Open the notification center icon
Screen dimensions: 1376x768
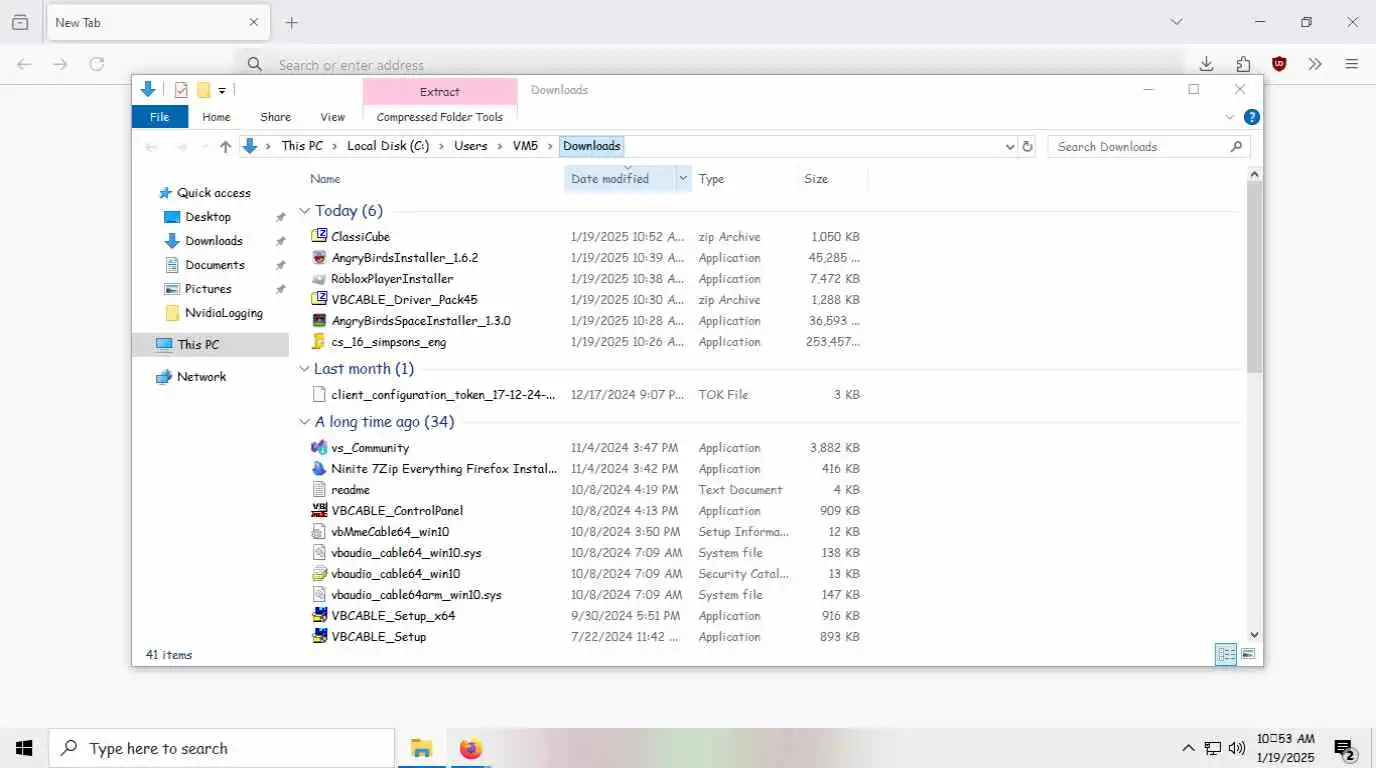[x=1344, y=749]
